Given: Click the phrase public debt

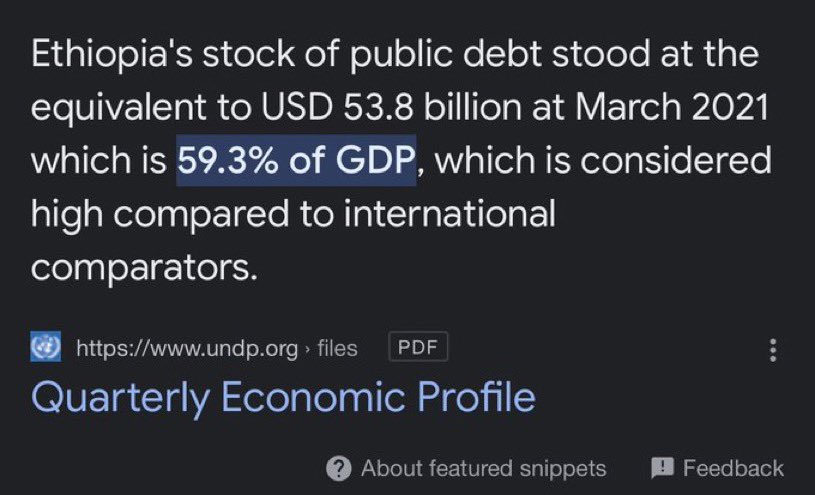Looking at the screenshot, I should pyautogui.click(x=446, y=55).
